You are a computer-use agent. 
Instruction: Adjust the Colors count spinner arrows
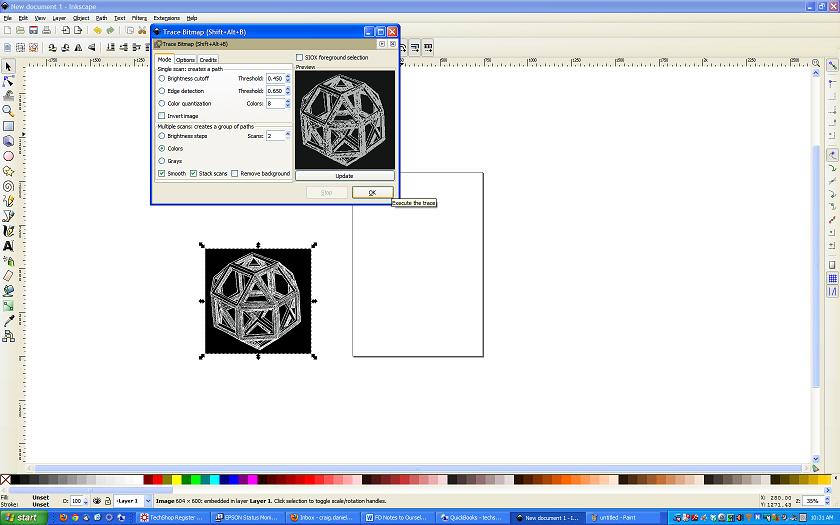tap(288, 103)
